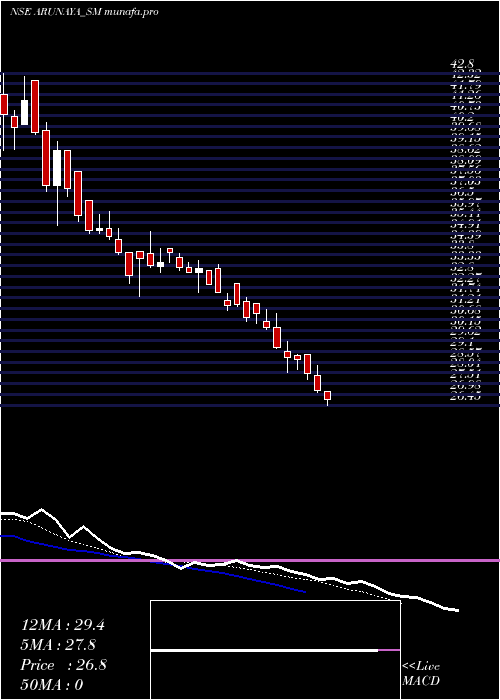Click the 'Price : 26.8' value

pyautogui.click(x=64, y=665)
